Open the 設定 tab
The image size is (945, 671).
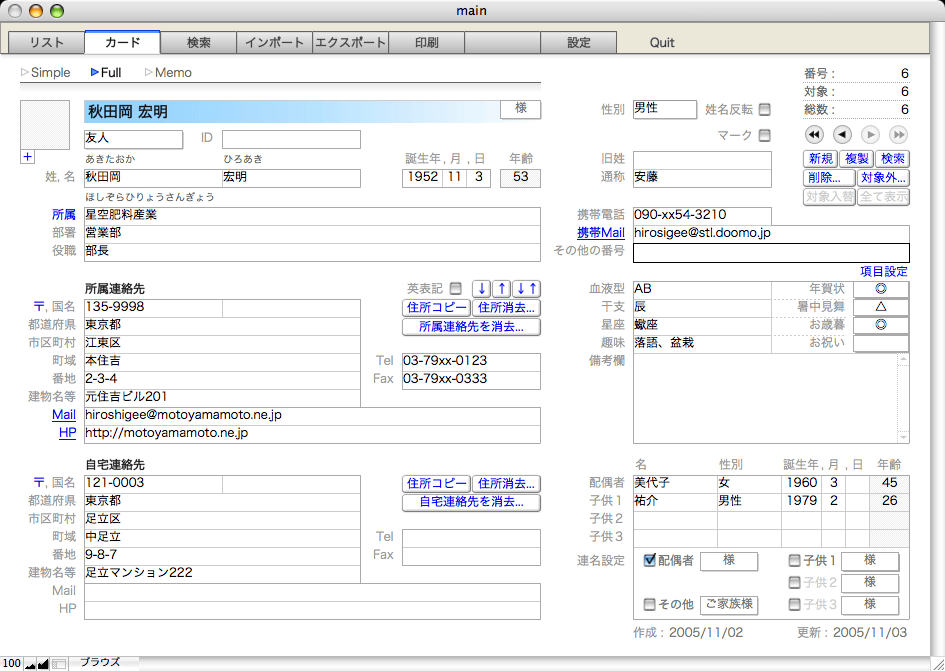coord(579,43)
